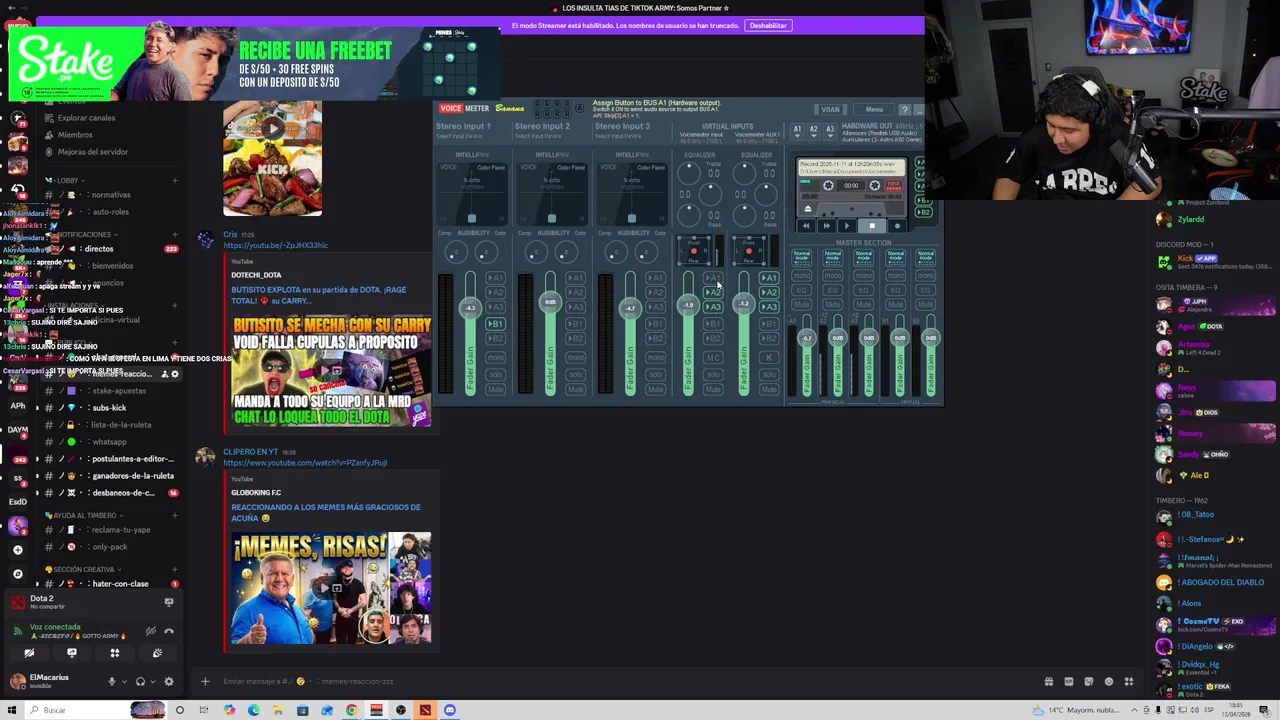Open the BUTISITO EXPLOTA video title link
Viewport: 1280px width, 720px height.
point(318,295)
